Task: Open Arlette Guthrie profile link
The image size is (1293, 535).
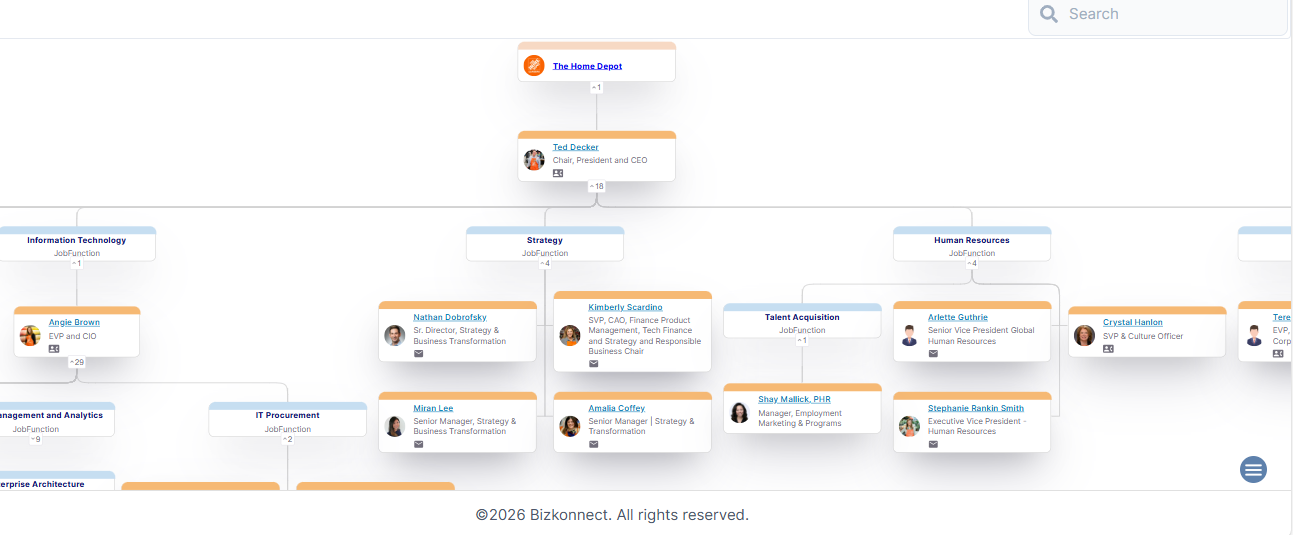Action: (957, 317)
